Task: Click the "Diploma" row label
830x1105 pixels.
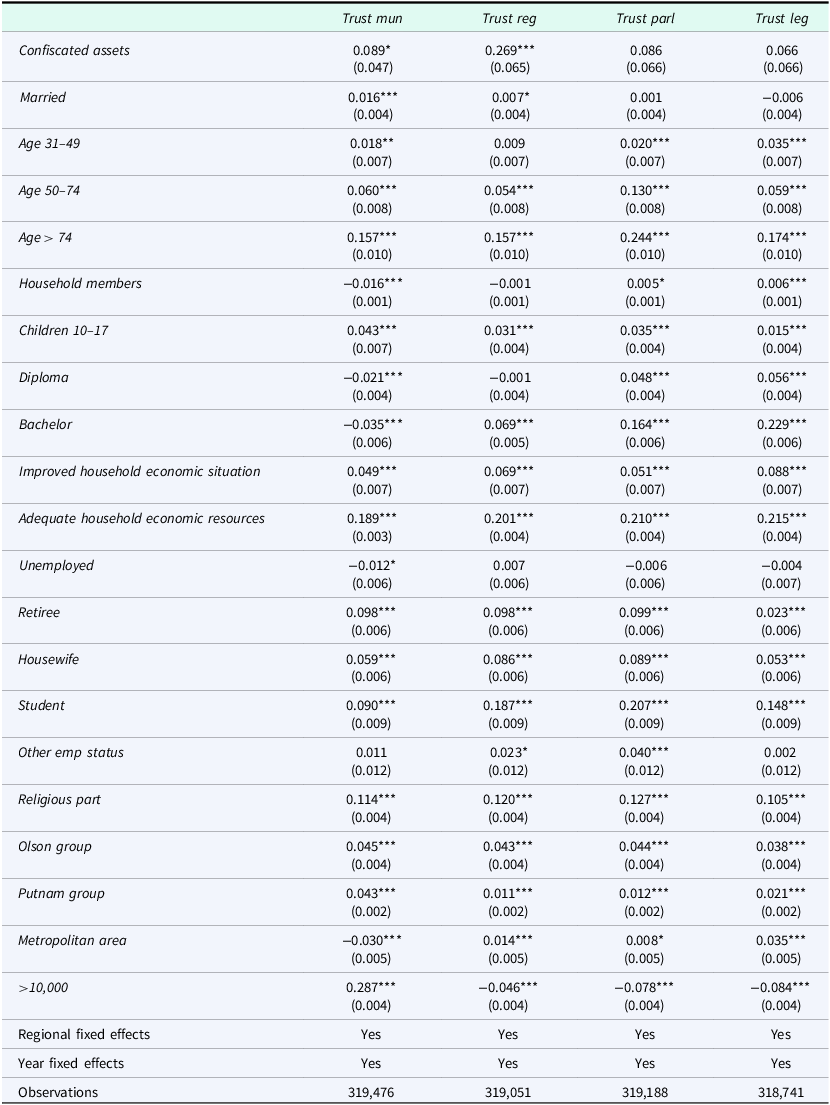Action: click(44, 377)
